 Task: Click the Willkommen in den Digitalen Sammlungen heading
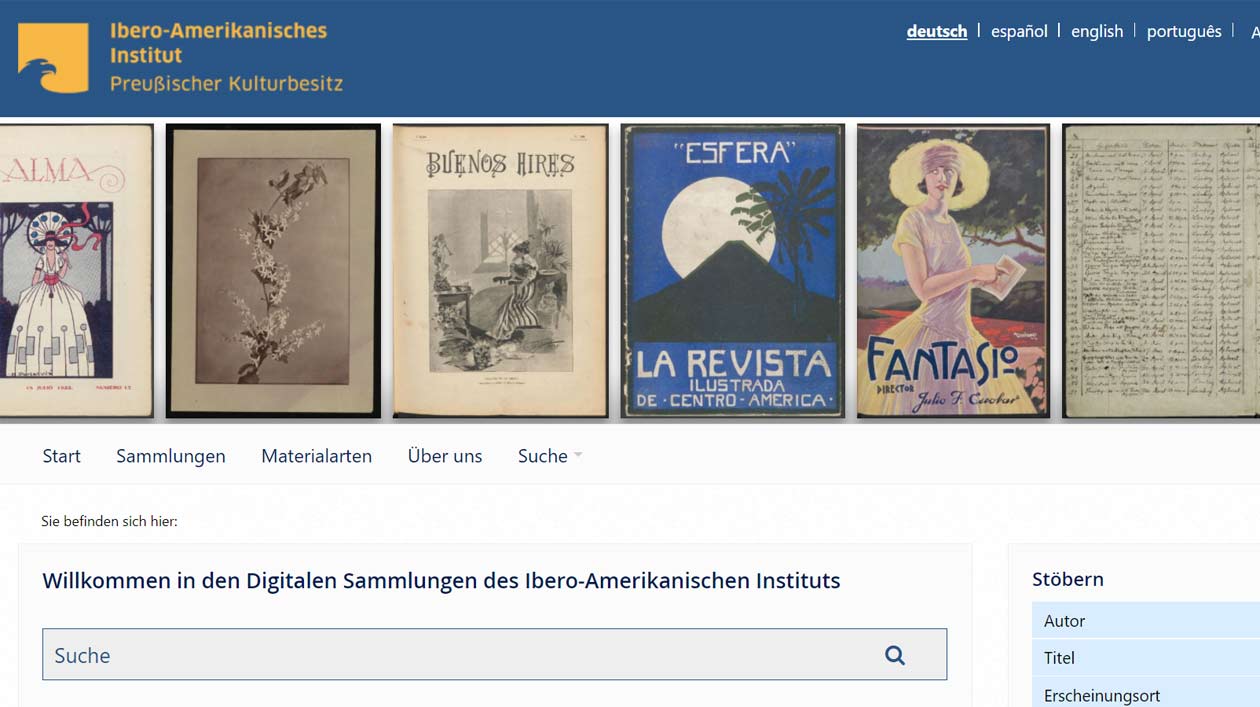(x=441, y=581)
